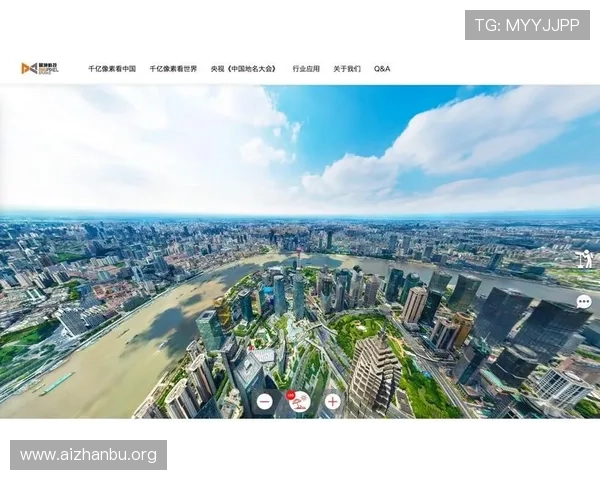Open the comments speech bubble icon
This screenshot has height=480, width=600.
584,302
